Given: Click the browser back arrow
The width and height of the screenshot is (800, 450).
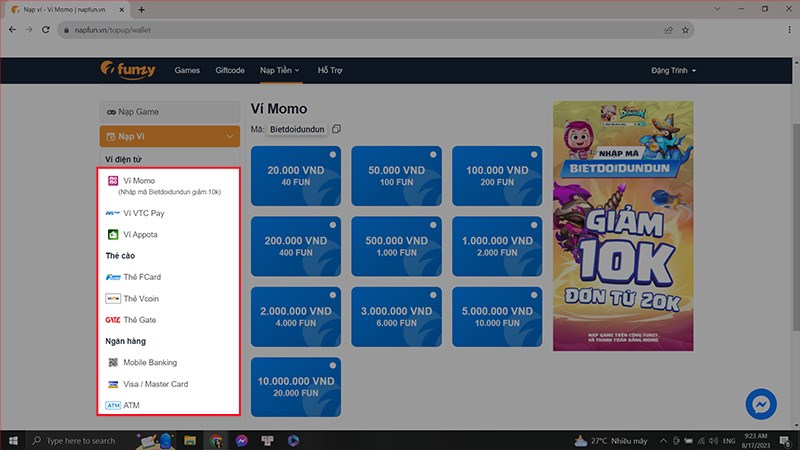Looking at the screenshot, I should point(12,30).
